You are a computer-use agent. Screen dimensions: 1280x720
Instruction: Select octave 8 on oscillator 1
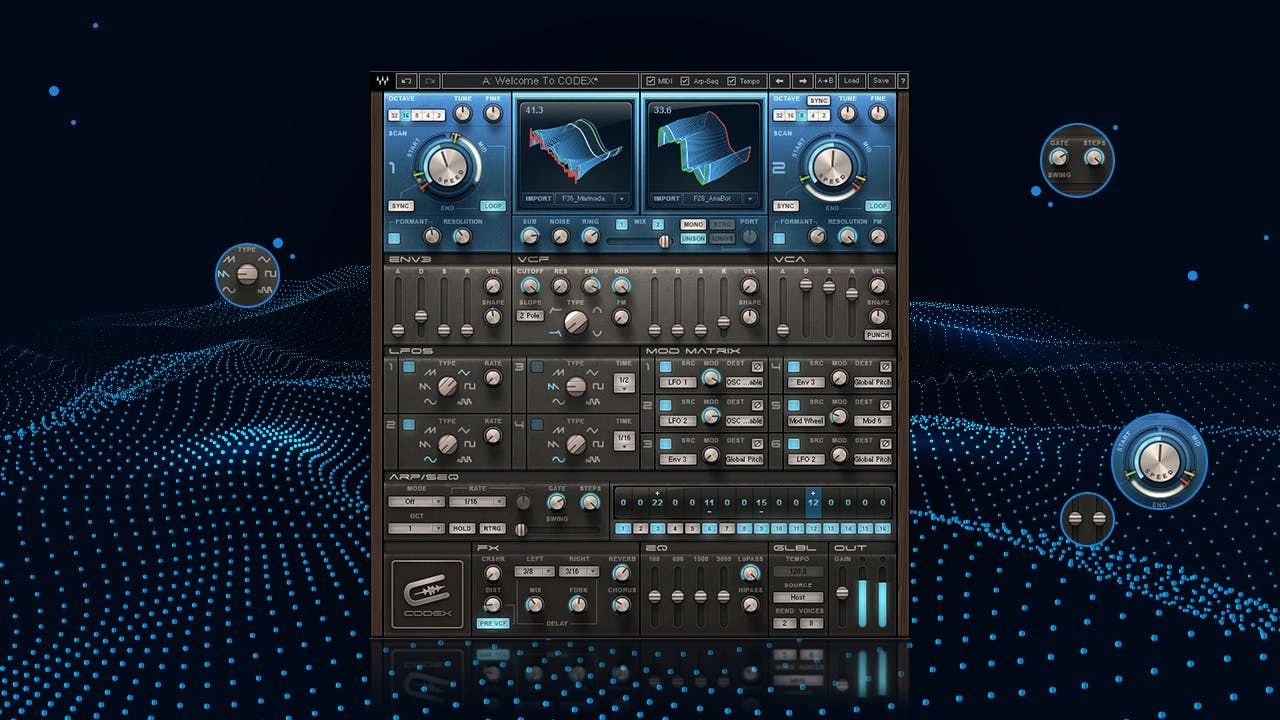[x=417, y=115]
